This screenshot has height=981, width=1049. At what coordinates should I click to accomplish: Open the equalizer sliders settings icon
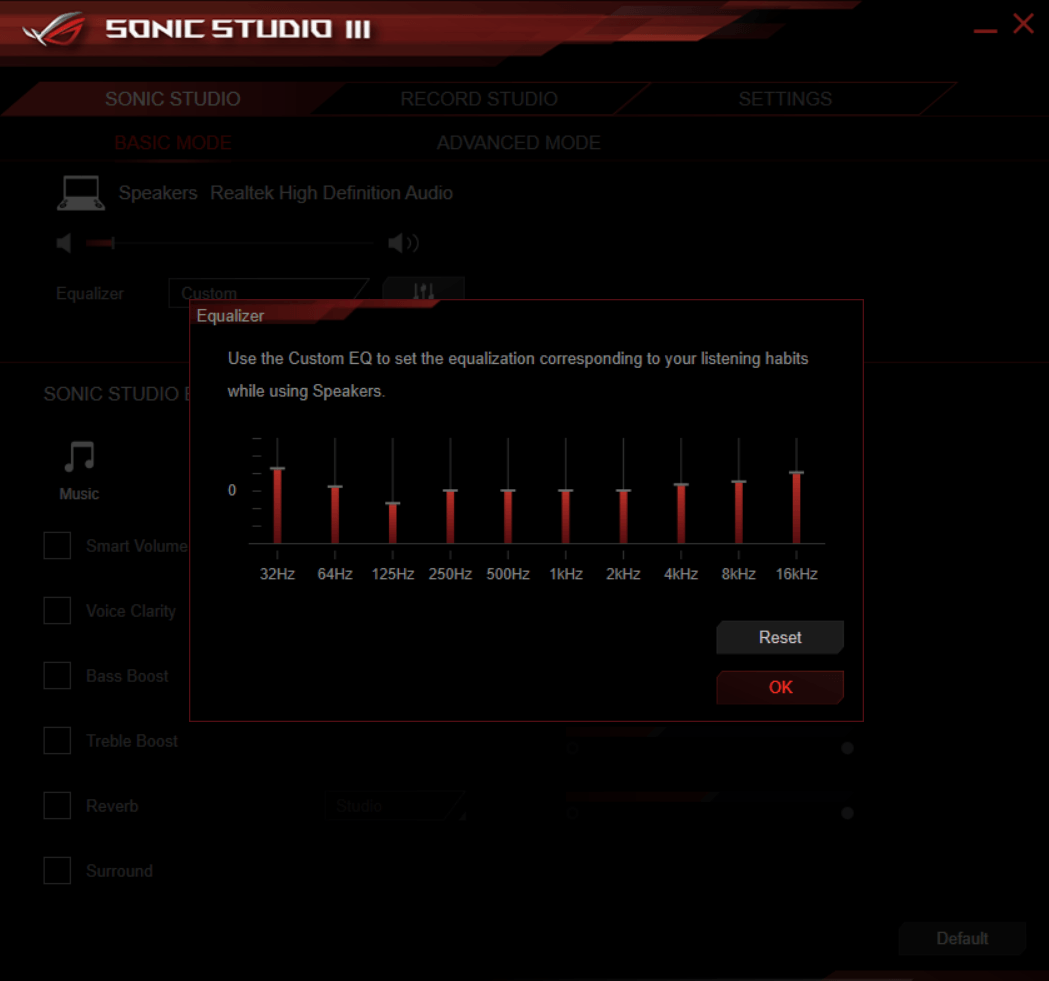click(x=423, y=289)
